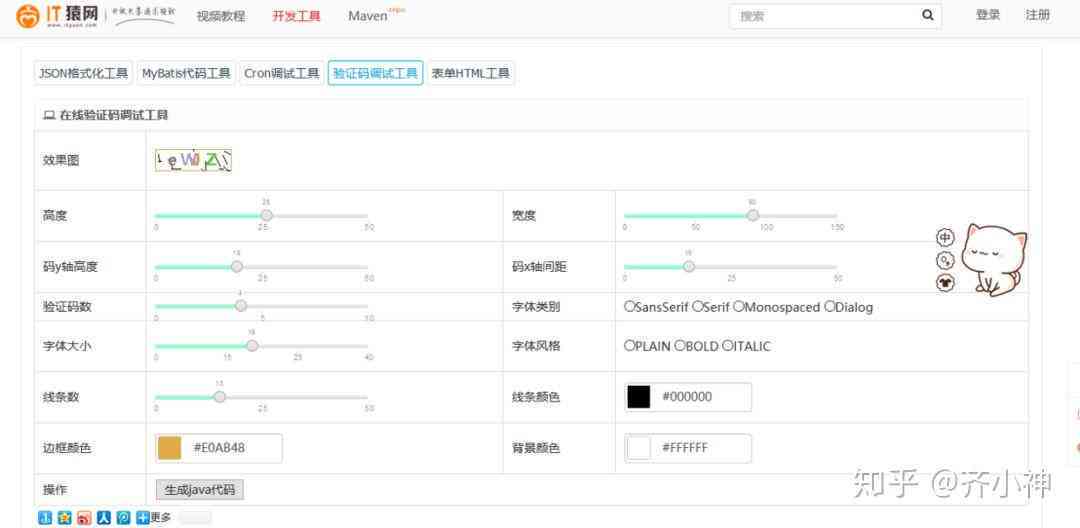The image size is (1080, 528).
Task: Click the 登录 login link
Action: [x=988, y=15]
